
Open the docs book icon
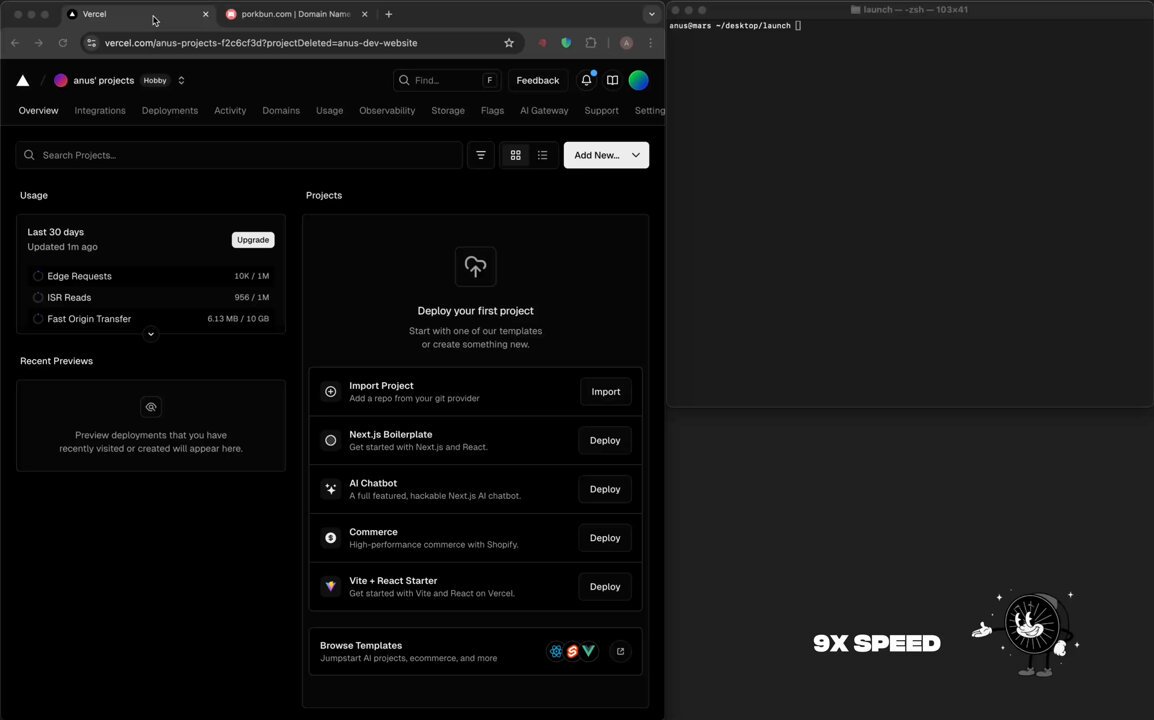click(612, 80)
